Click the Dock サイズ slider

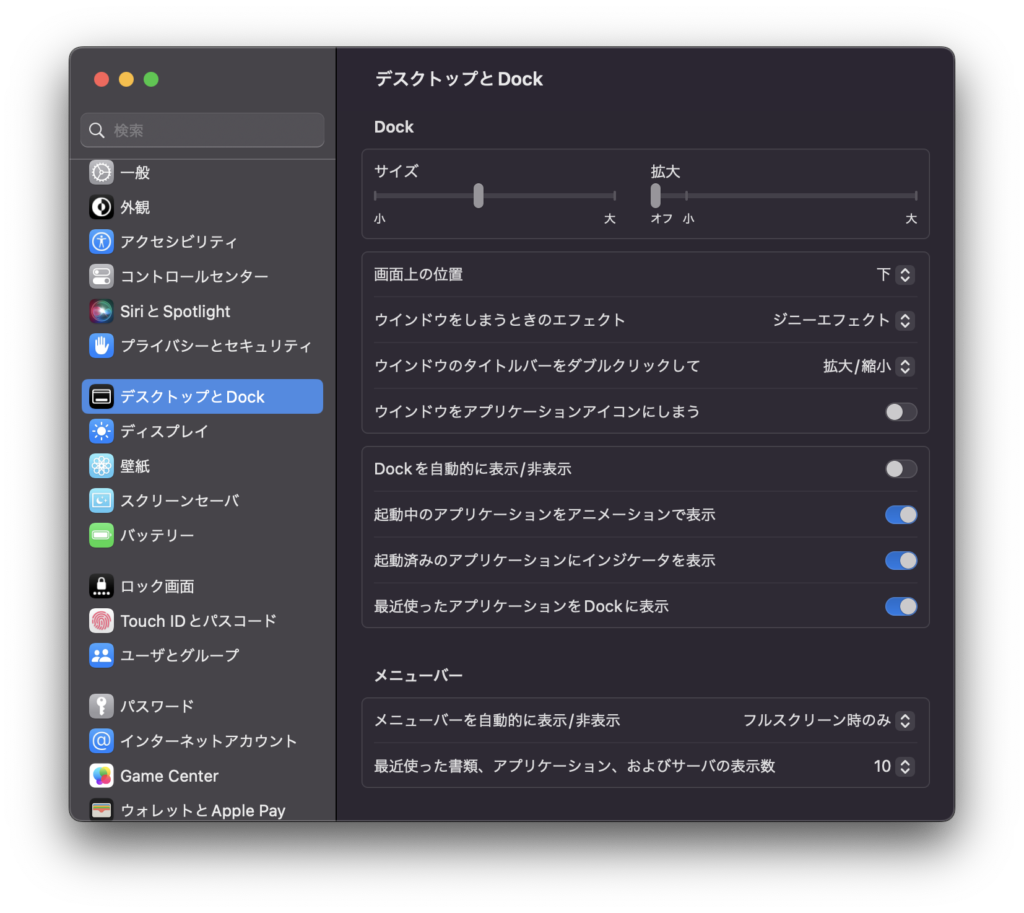coord(495,195)
